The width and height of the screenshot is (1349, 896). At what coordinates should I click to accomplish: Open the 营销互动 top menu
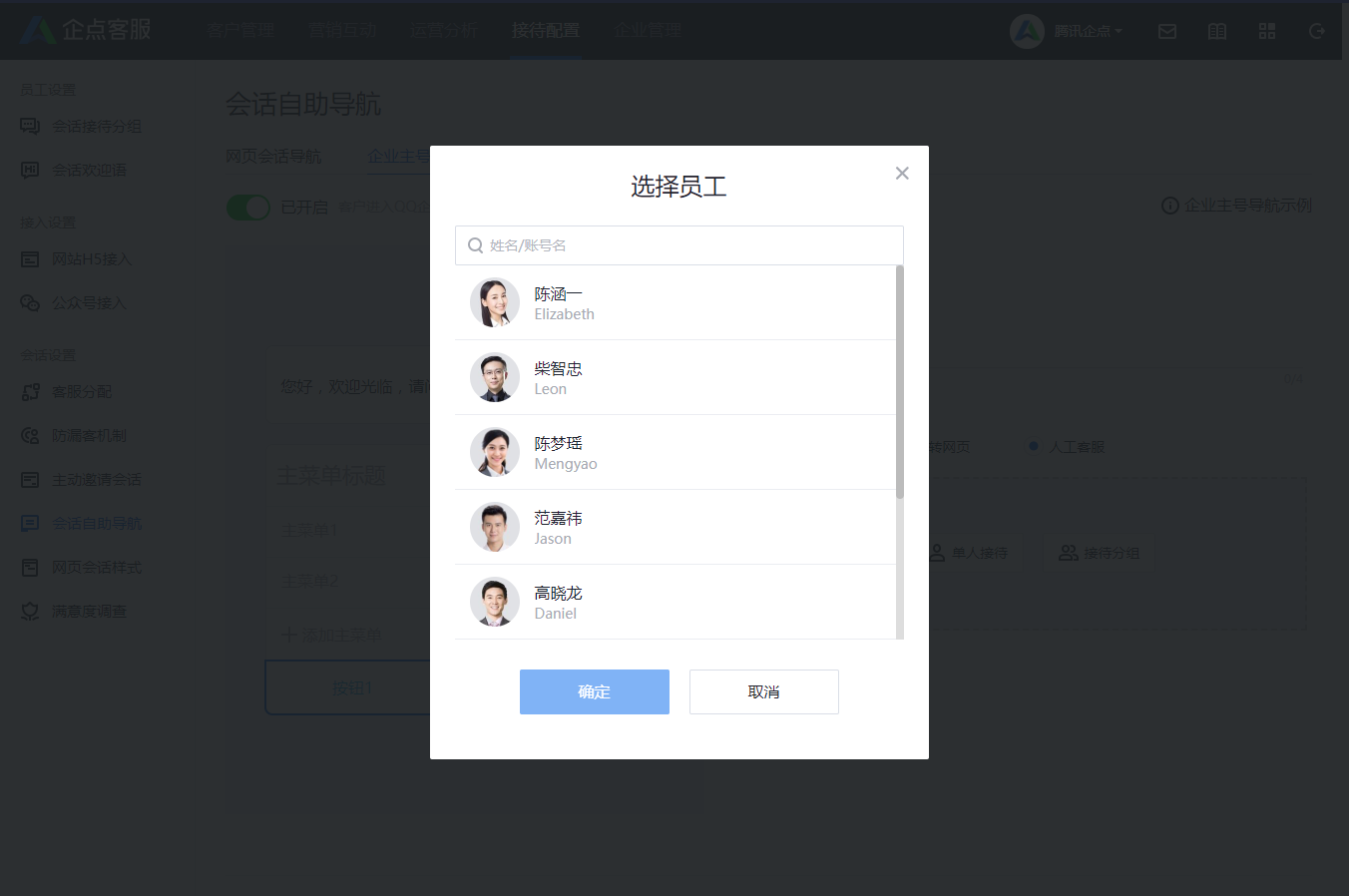pos(342,30)
